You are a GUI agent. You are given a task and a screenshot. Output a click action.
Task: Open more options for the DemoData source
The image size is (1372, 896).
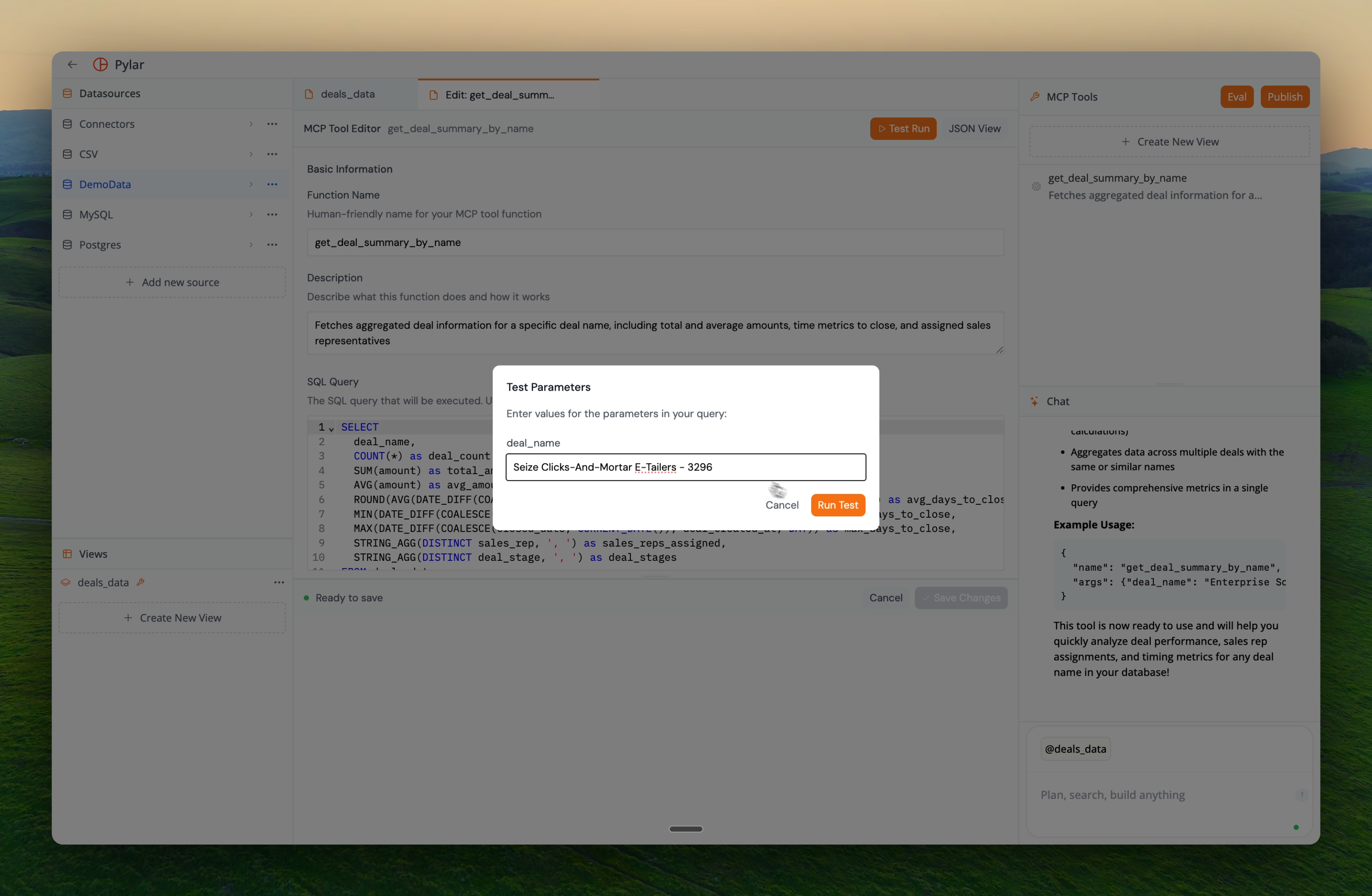(x=272, y=185)
